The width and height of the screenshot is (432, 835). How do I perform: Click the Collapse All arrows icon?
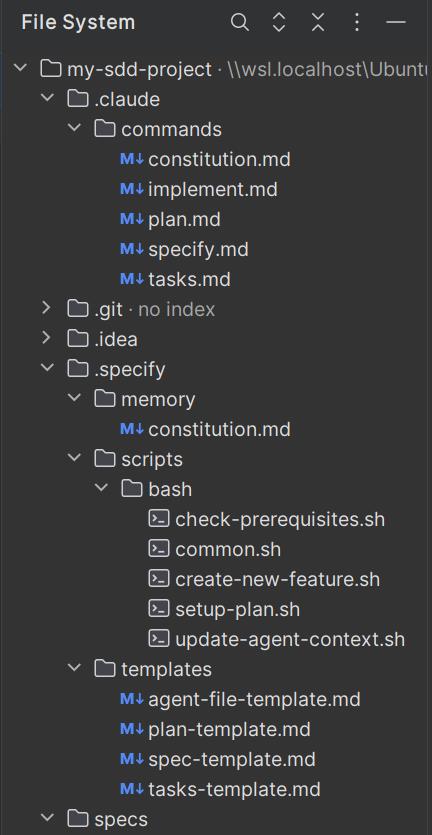[x=317, y=22]
